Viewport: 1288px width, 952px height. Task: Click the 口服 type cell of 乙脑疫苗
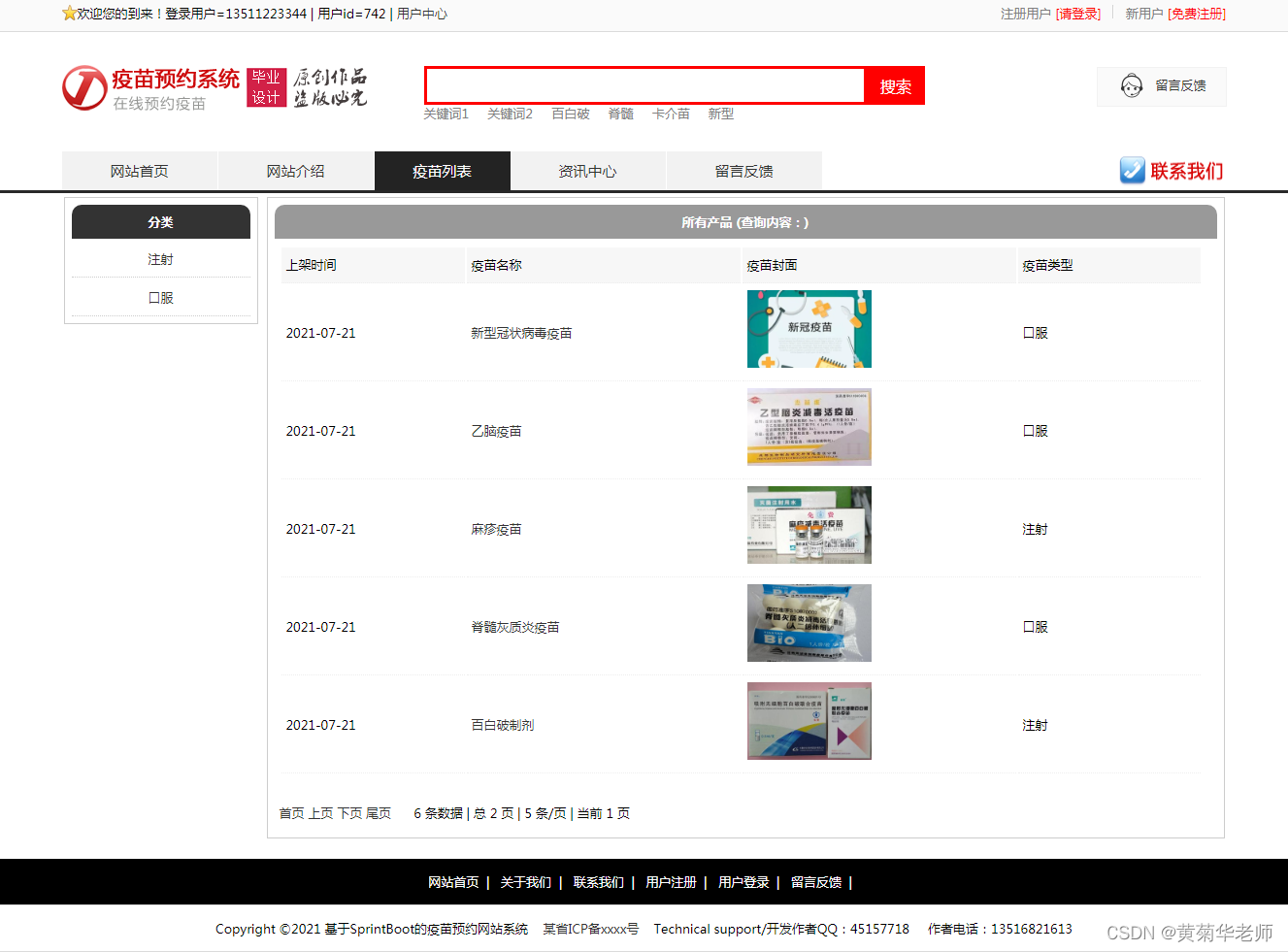(x=1036, y=431)
